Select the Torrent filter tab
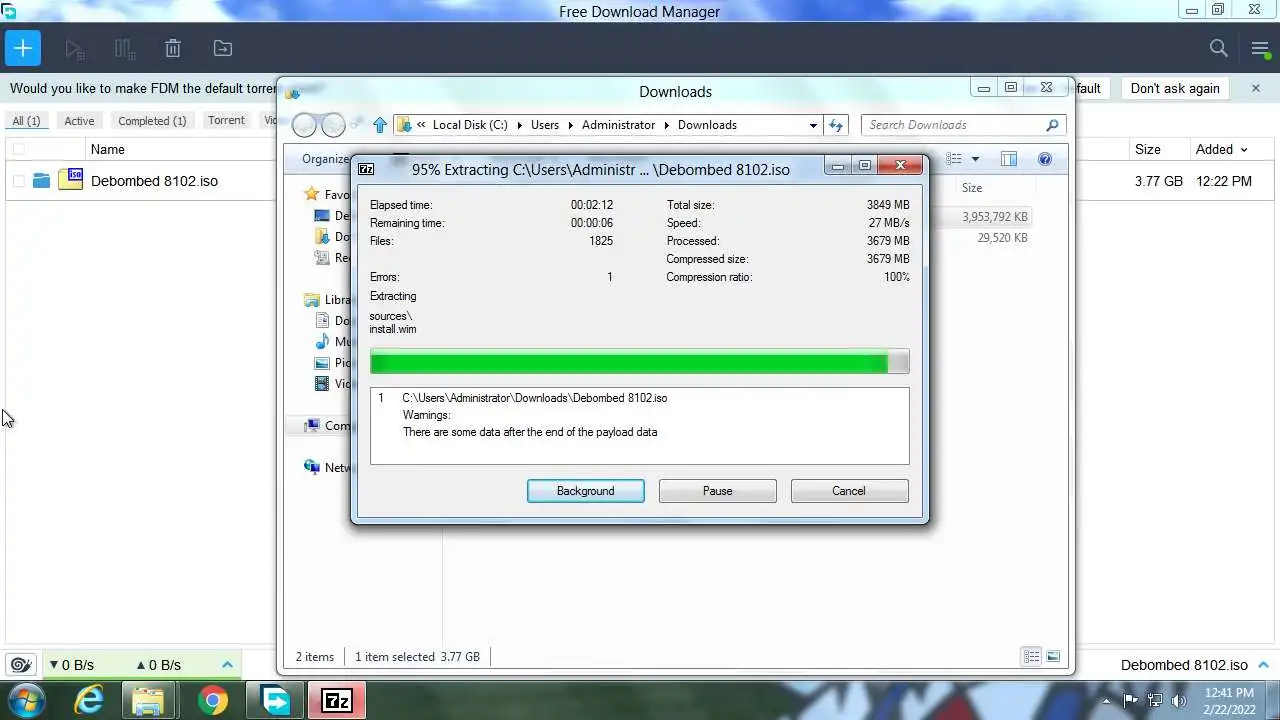1280x720 pixels. (x=226, y=120)
